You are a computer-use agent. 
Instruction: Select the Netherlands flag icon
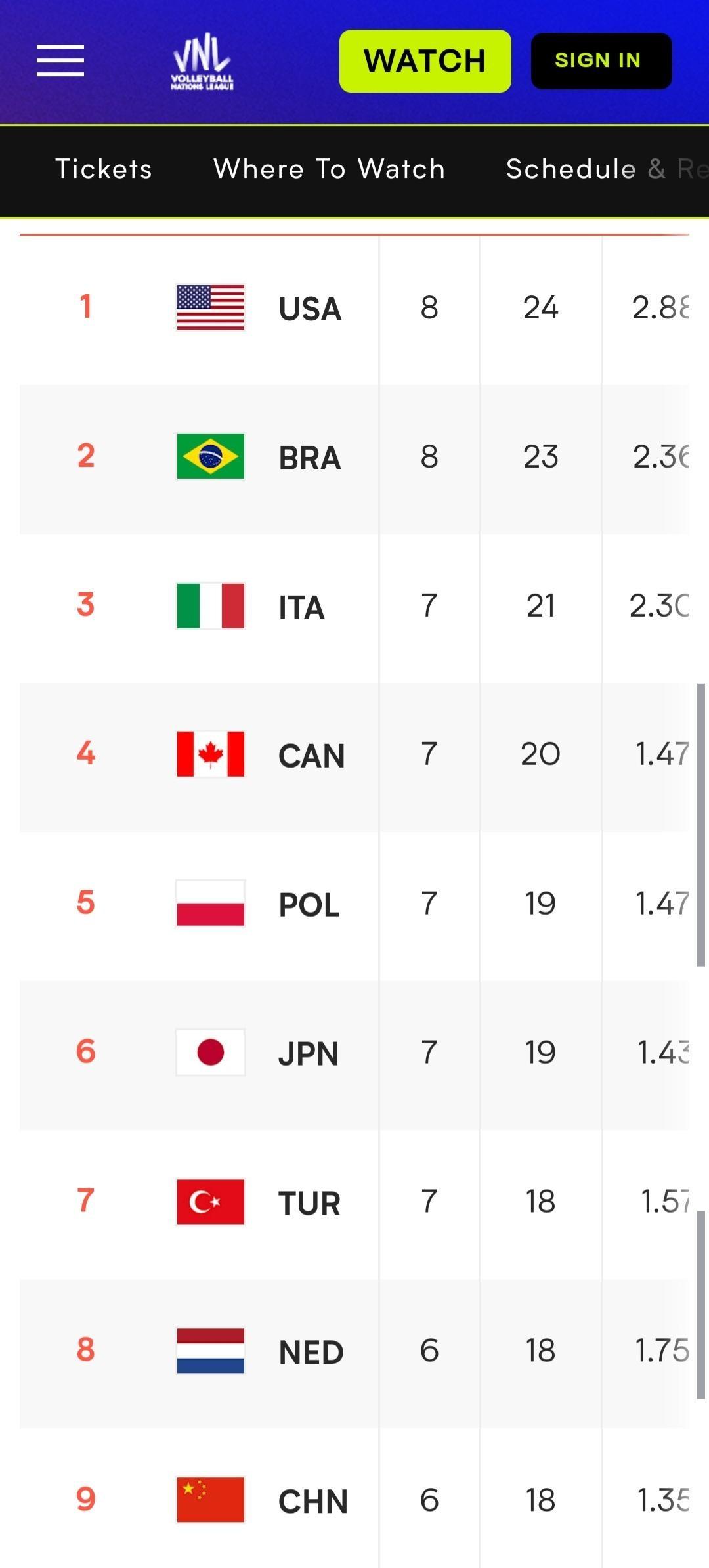tap(211, 1351)
